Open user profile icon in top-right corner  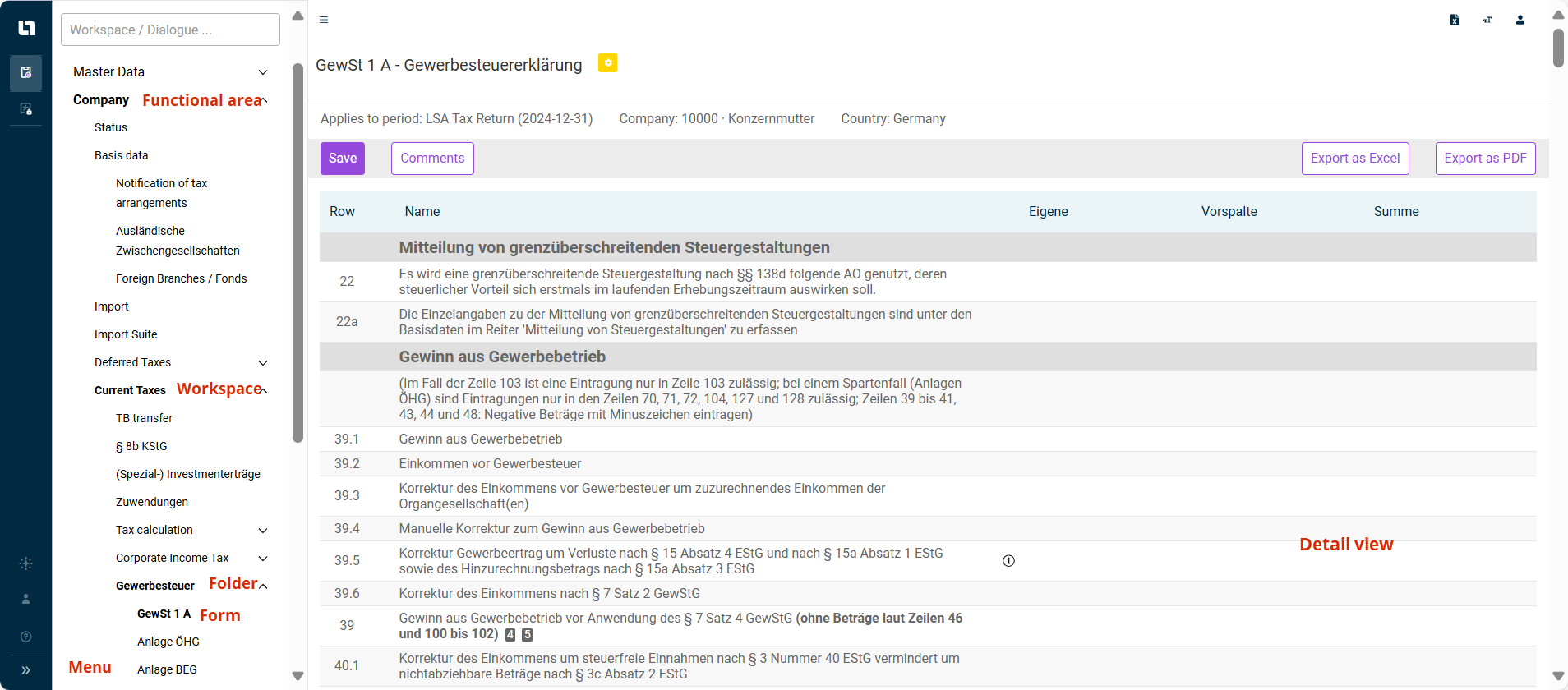(1520, 20)
